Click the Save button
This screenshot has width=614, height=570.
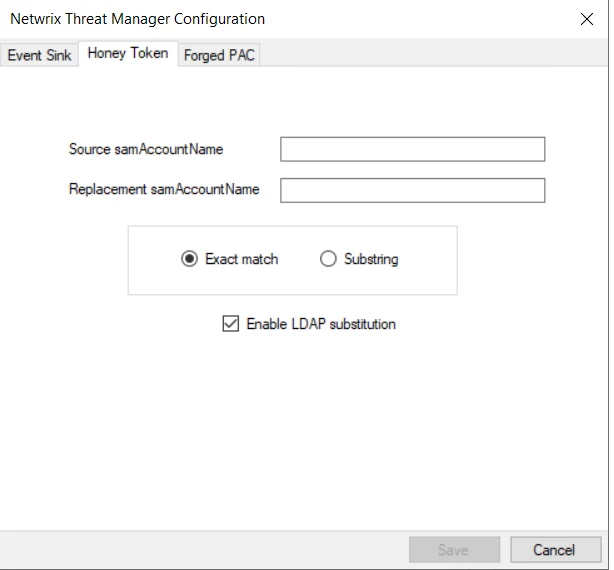454,550
